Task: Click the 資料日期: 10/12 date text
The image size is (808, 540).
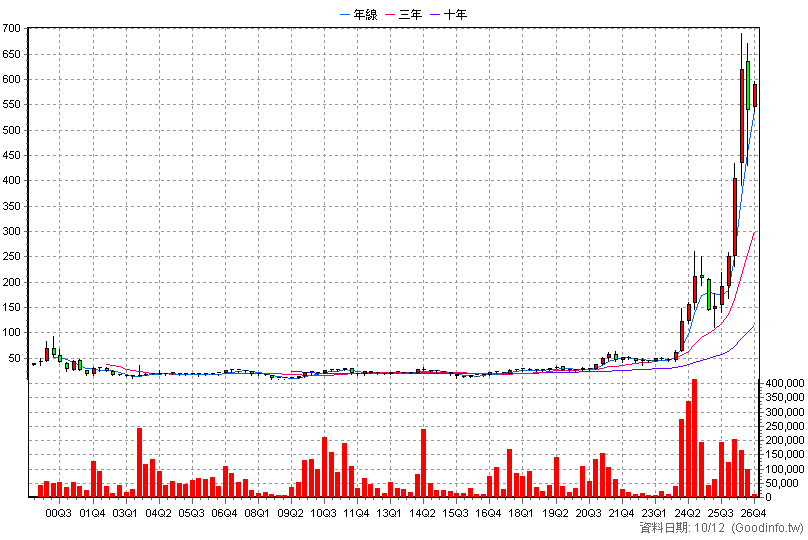Action: click(x=682, y=528)
